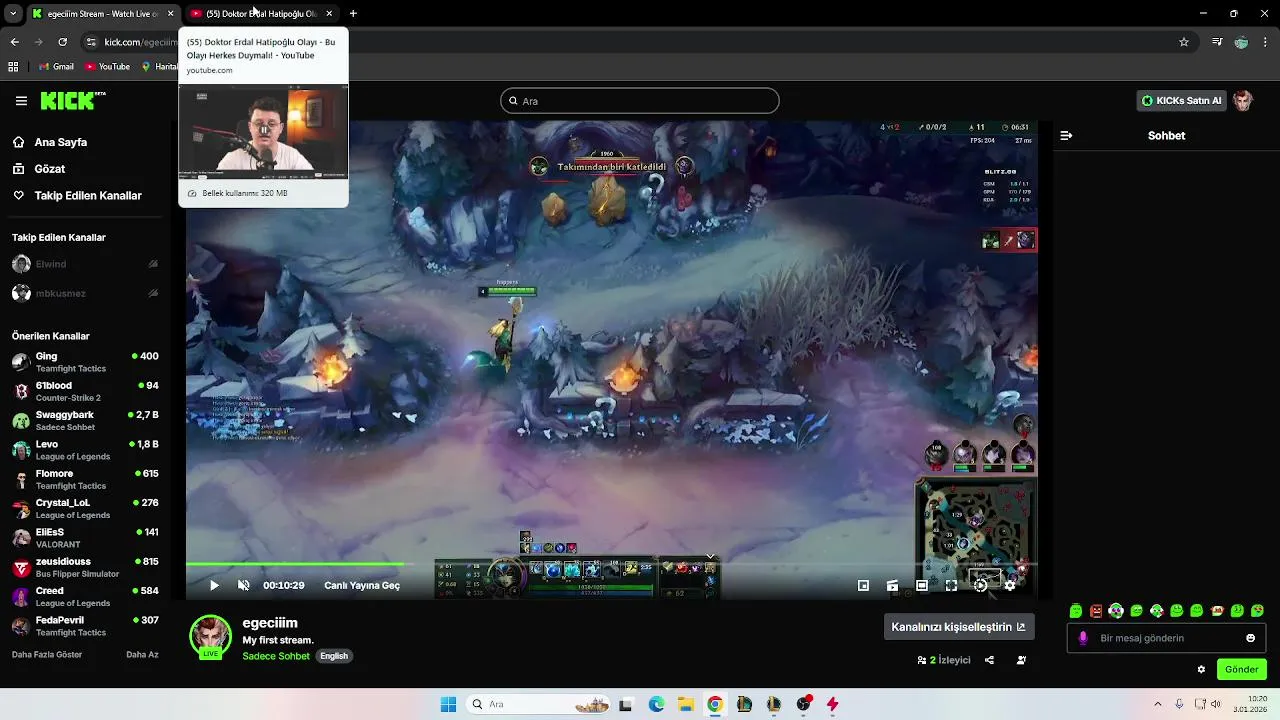
Task: Switch to the Doktor Erdal Hatipoğlu YouTube tab
Action: (x=260, y=14)
